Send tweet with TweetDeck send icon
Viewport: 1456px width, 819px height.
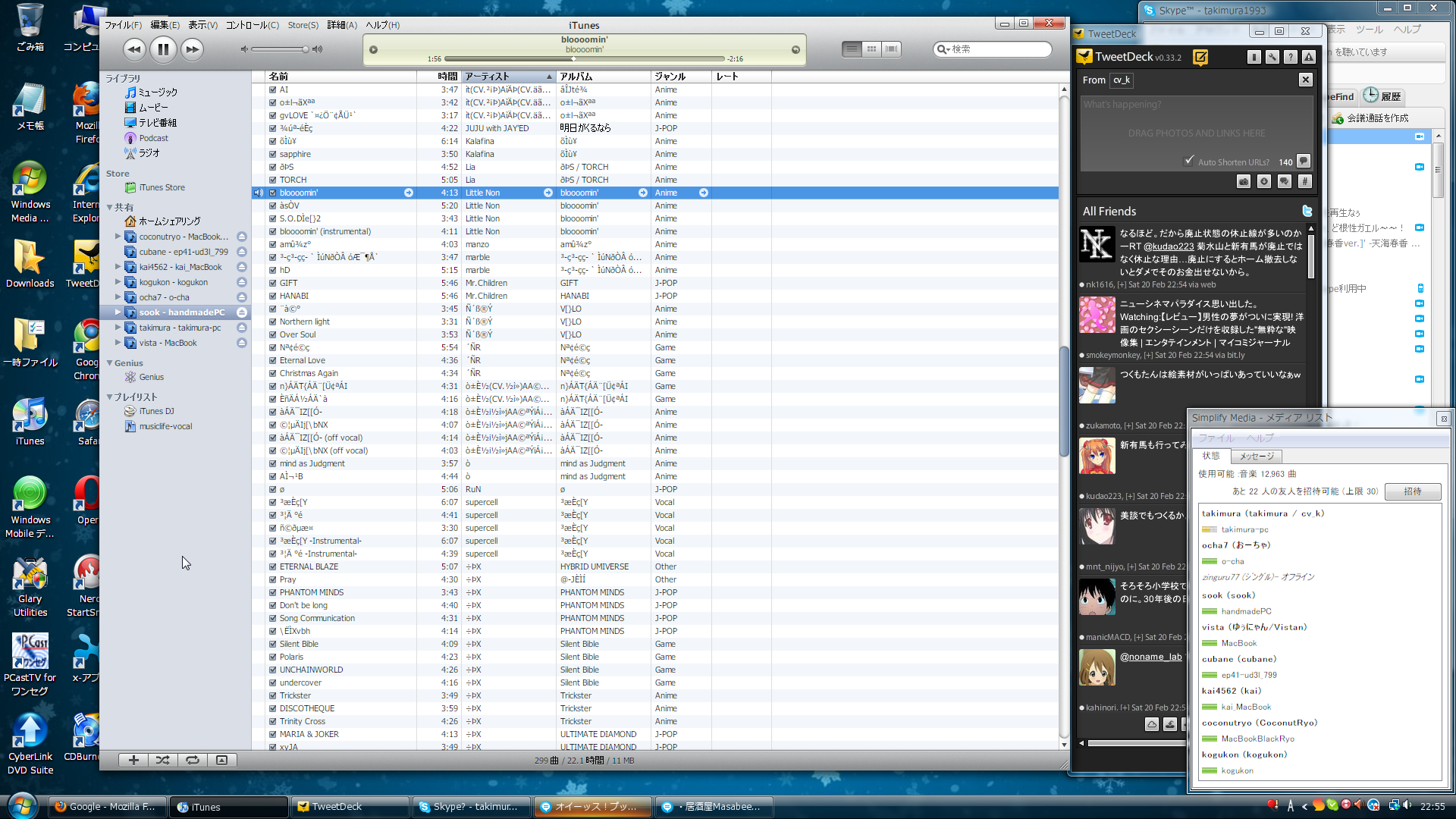point(1304,161)
